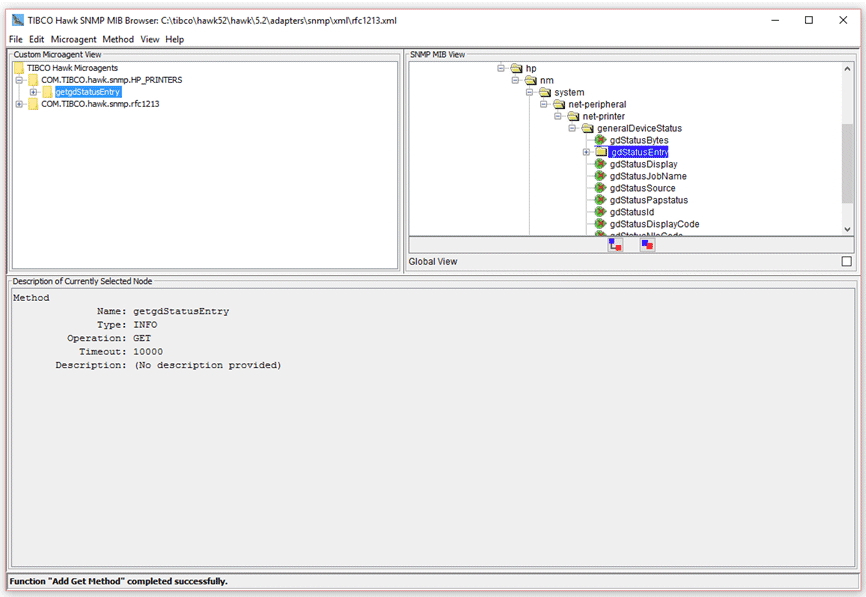The image size is (866, 597).
Task: Select the gdStatusJobName label in the MIB tree
Action: [x=648, y=176]
